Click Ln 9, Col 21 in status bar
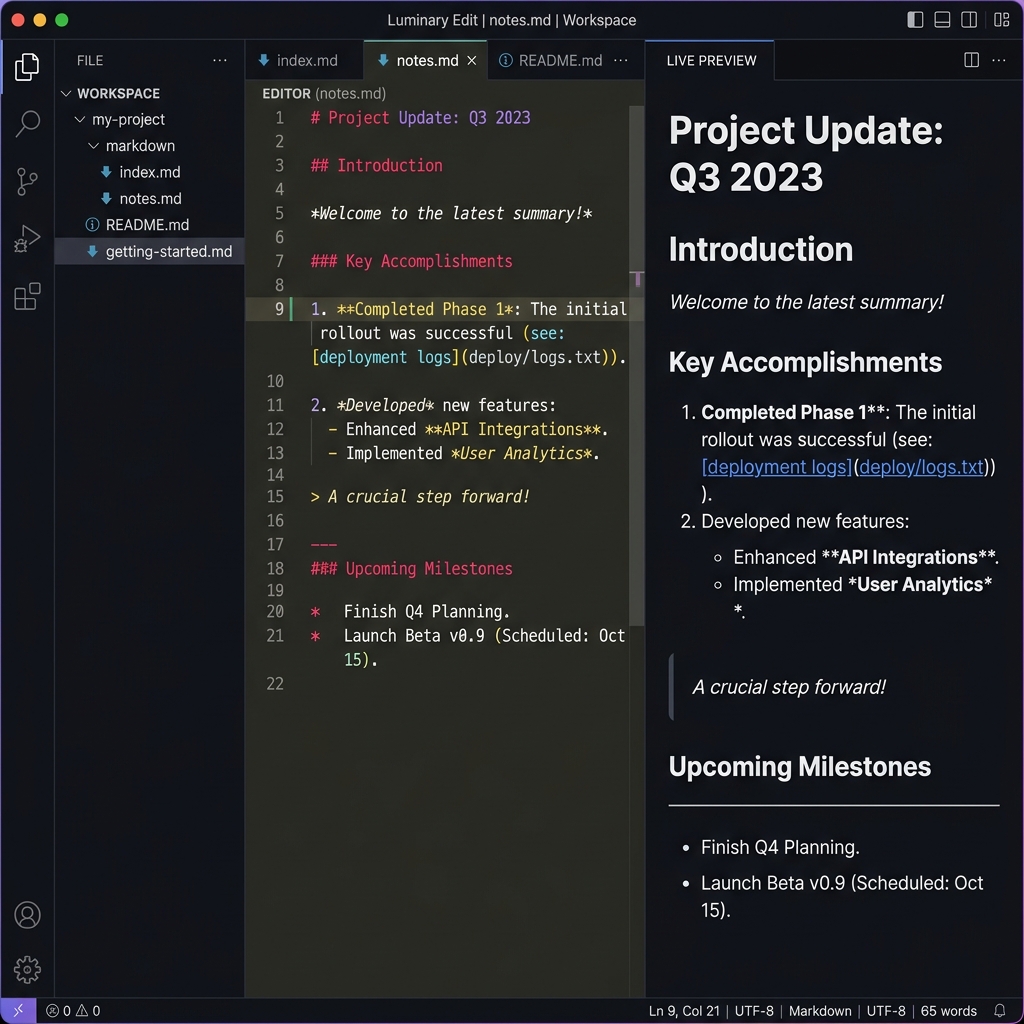This screenshot has width=1024, height=1024. point(684,1010)
